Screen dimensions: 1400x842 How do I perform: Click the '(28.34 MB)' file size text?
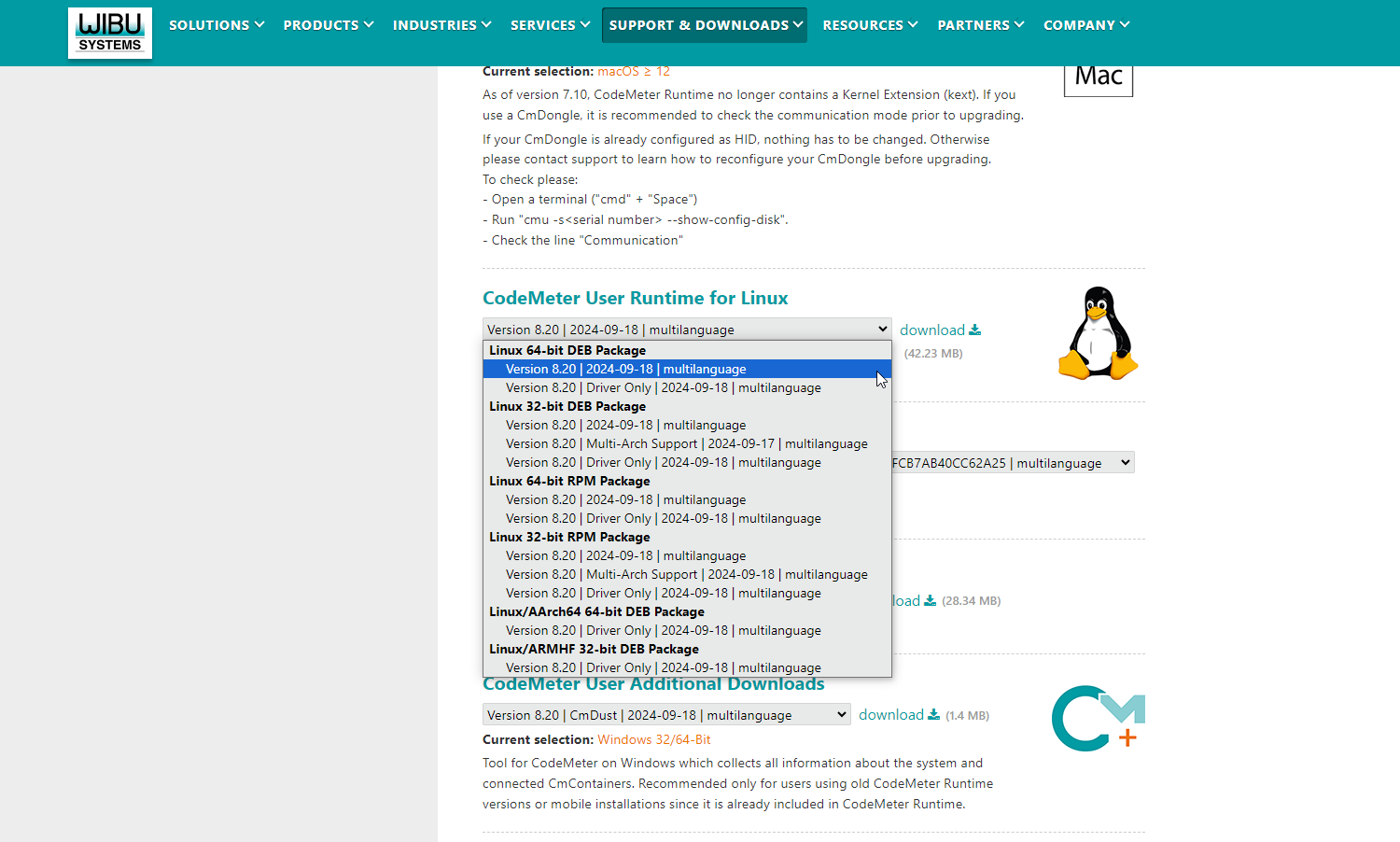(x=972, y=601)
